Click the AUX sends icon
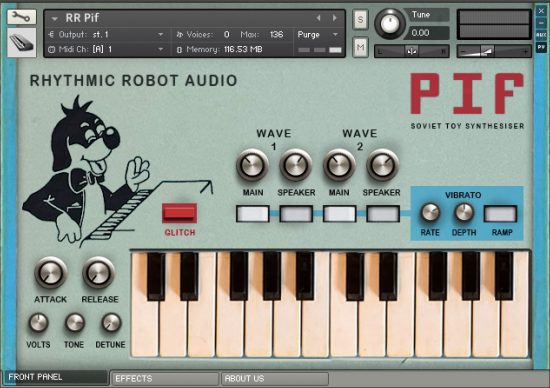Viewport: 550px width, 388px height. (x=541, y=35)
